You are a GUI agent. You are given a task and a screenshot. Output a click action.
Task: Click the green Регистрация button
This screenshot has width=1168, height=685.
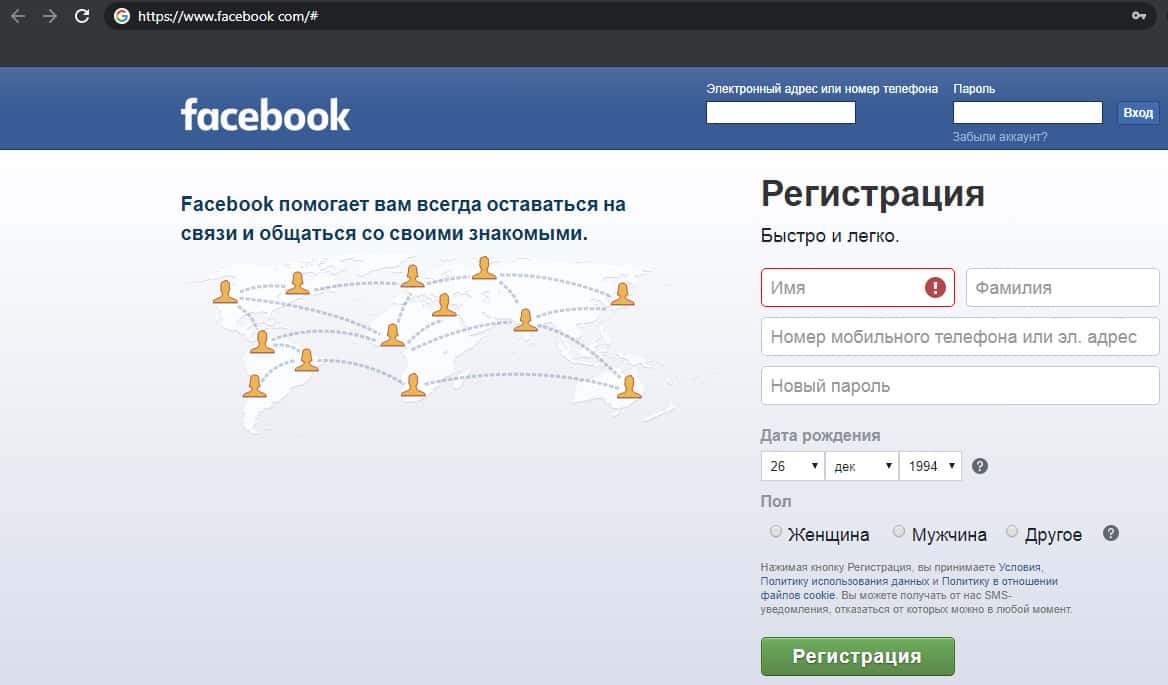click(x=857, y=656)
